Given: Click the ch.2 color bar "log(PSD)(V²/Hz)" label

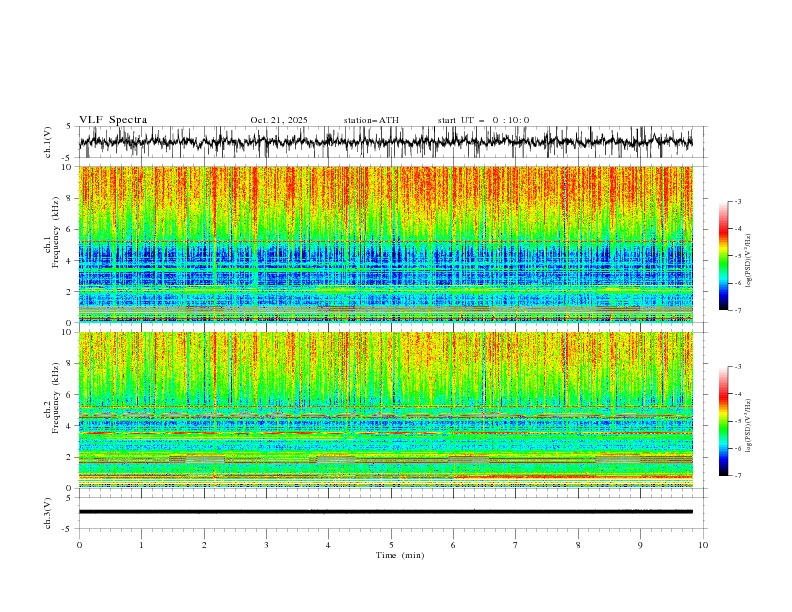Looking at the screenshot, I should pos(749,425).
